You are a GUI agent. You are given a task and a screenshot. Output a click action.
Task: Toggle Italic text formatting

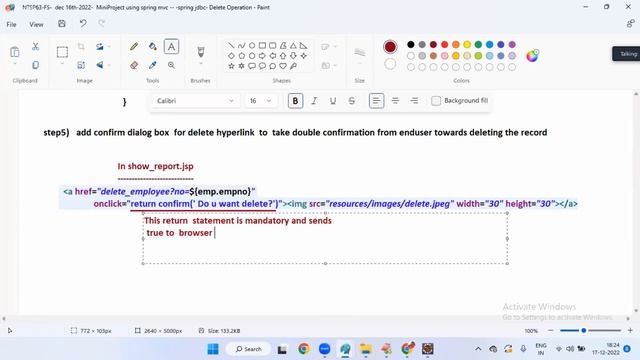[314, 101]
